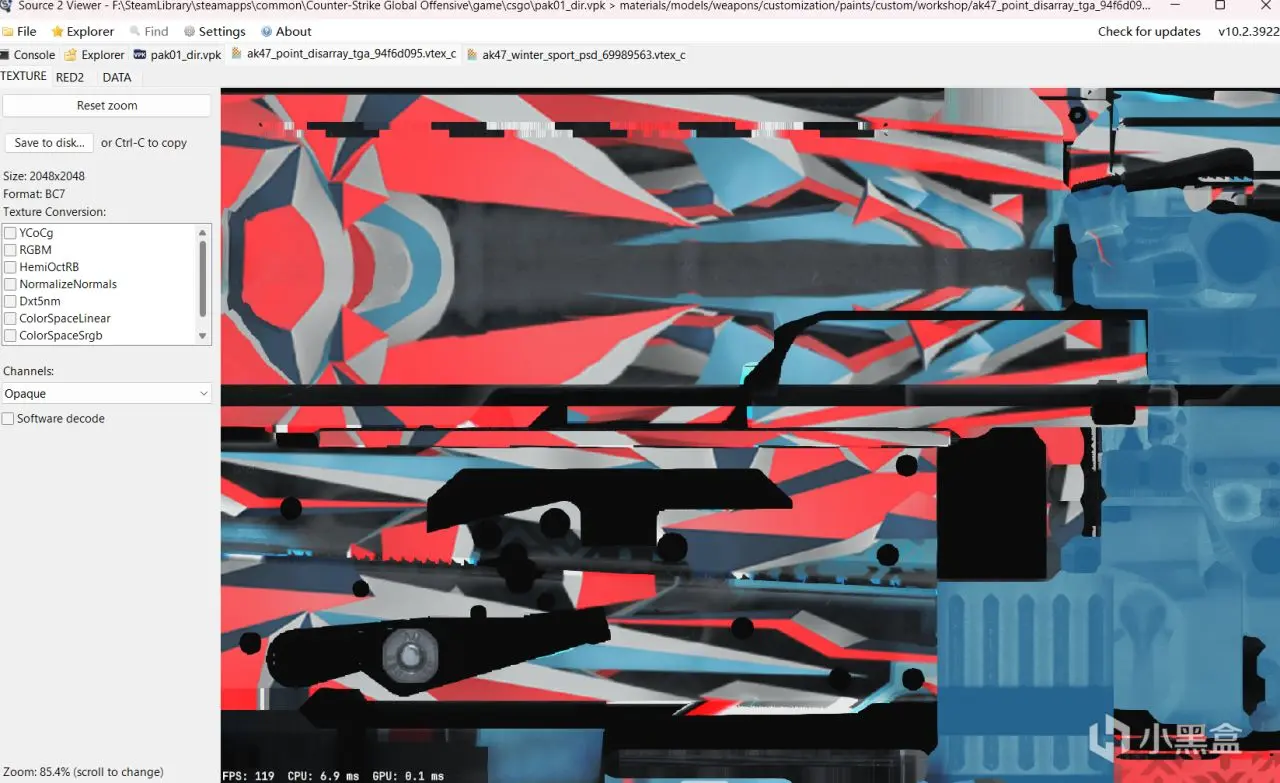Click the v10.2.3922 version label
The width and height of the screenshot is (1280, 783).
pyautogui.click(x=1248, y=31)
